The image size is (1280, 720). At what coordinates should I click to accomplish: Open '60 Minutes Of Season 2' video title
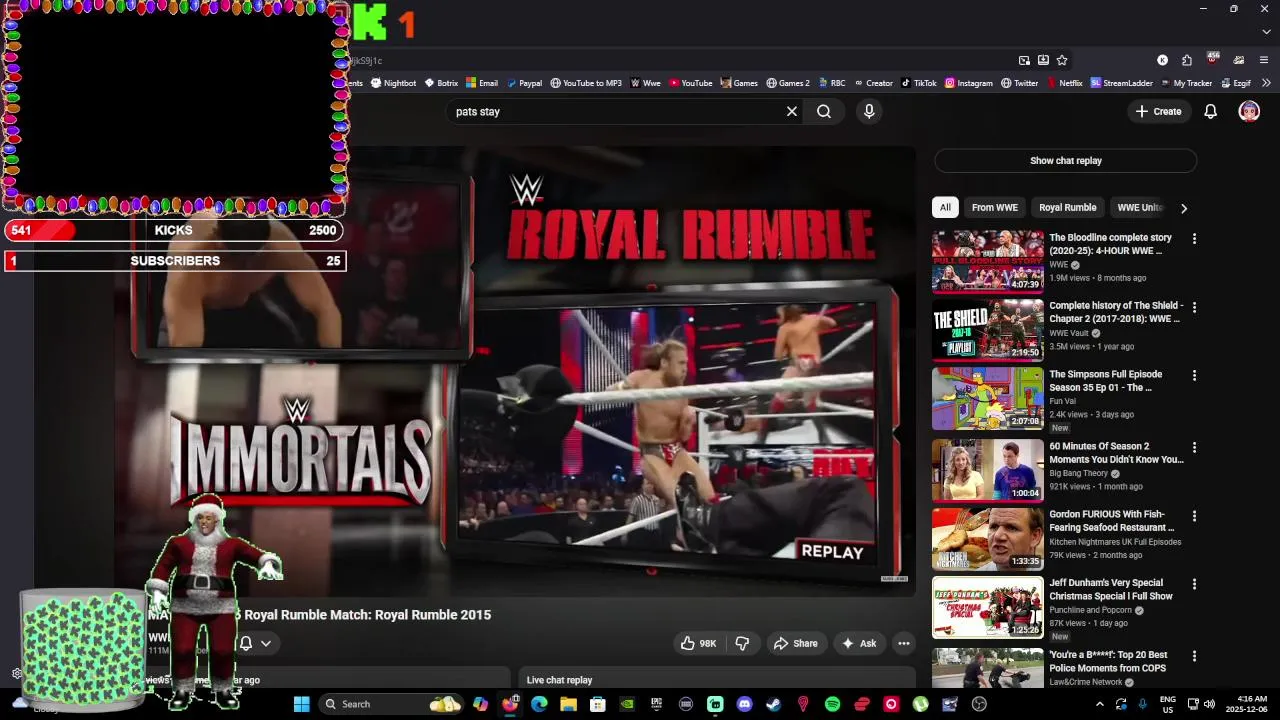(x=1116, y=453)
